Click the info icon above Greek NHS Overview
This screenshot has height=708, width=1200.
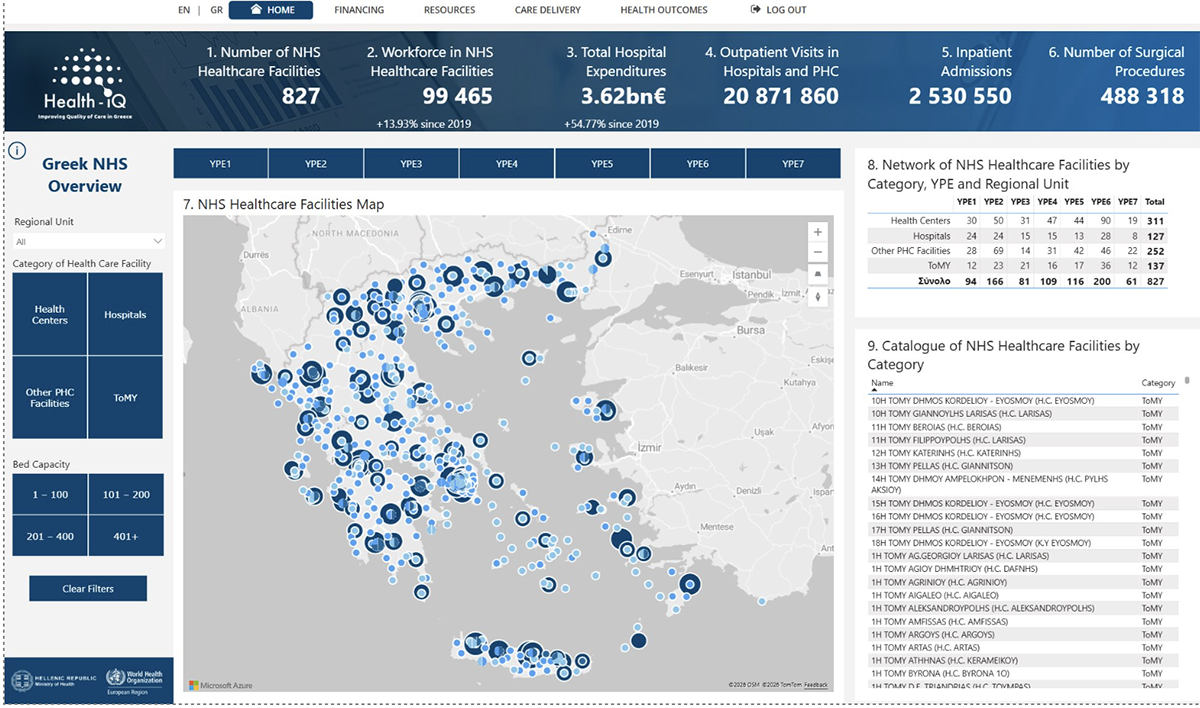coord(17,151)
